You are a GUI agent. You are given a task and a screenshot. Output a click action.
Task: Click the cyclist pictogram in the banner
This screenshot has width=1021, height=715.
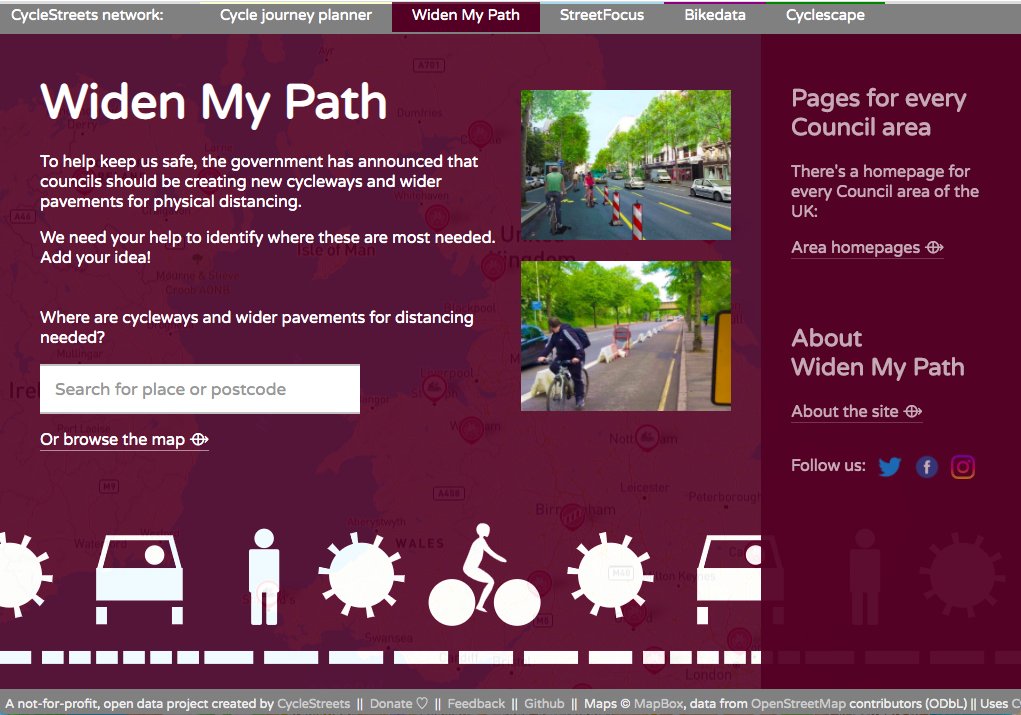[484, 574]
